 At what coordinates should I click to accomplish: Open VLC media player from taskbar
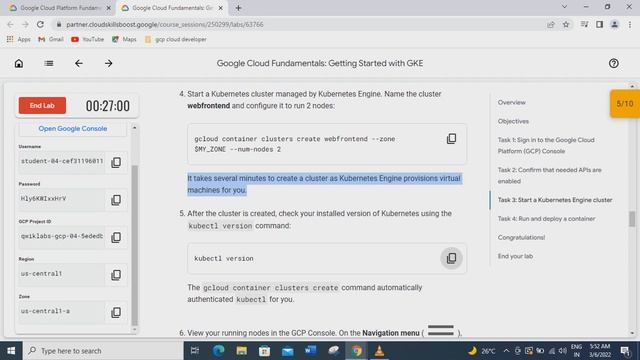click(x=379, y=351)
